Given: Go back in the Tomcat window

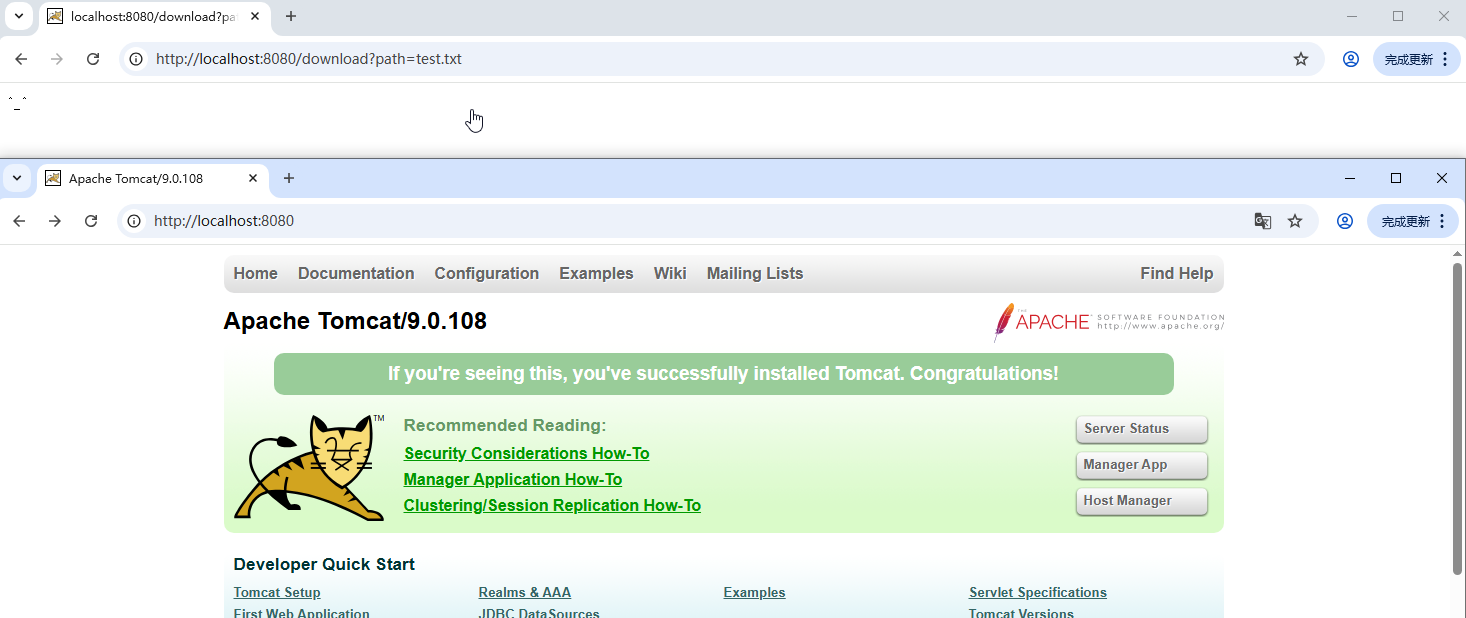Looking at the screenshot, I should (x=19, y=221).
